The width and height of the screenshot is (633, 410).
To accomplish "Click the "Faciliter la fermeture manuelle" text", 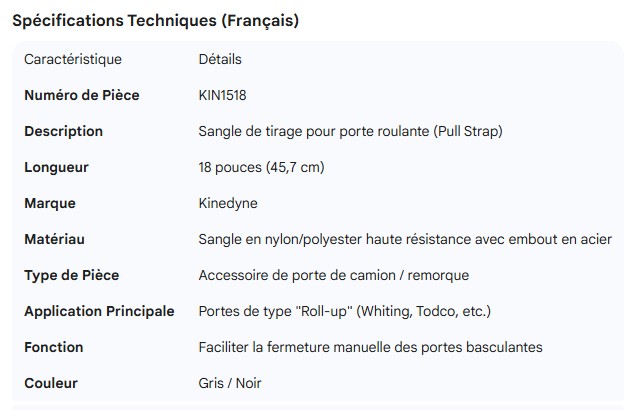I will point(370,347).
